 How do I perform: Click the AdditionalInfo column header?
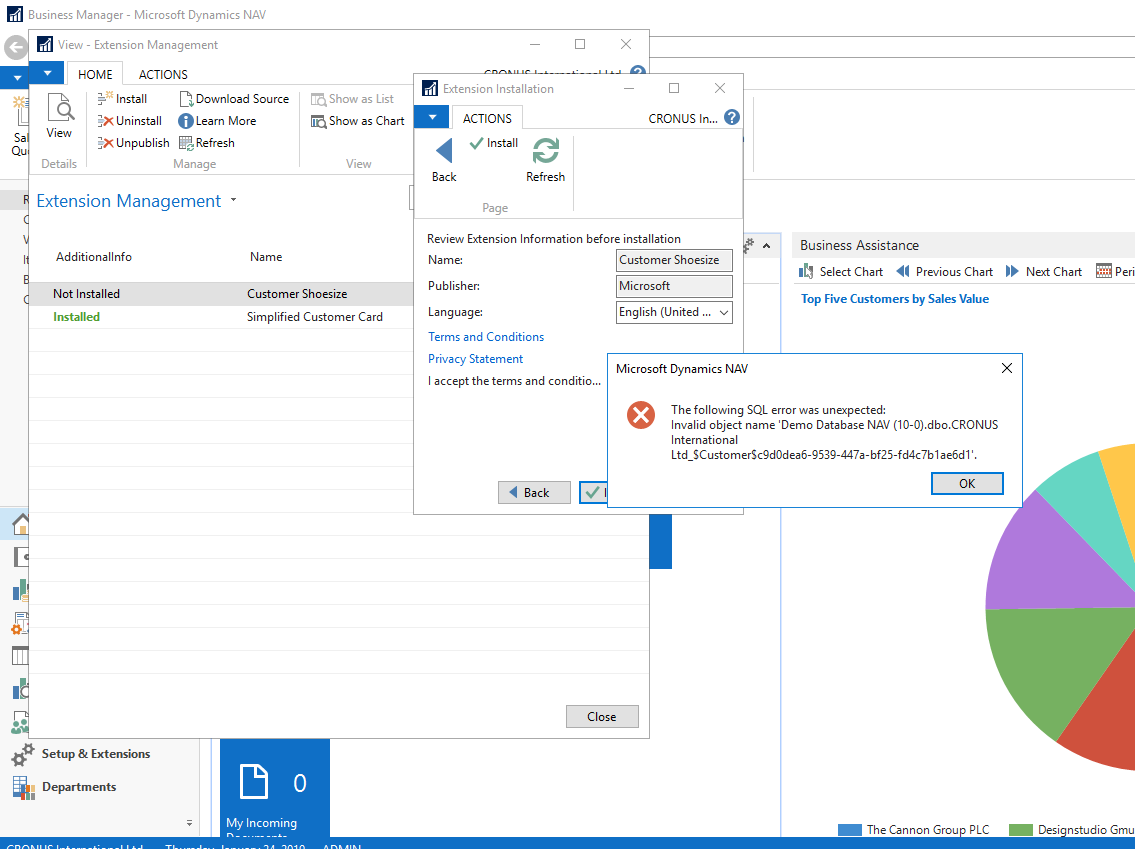coord(94,257)
